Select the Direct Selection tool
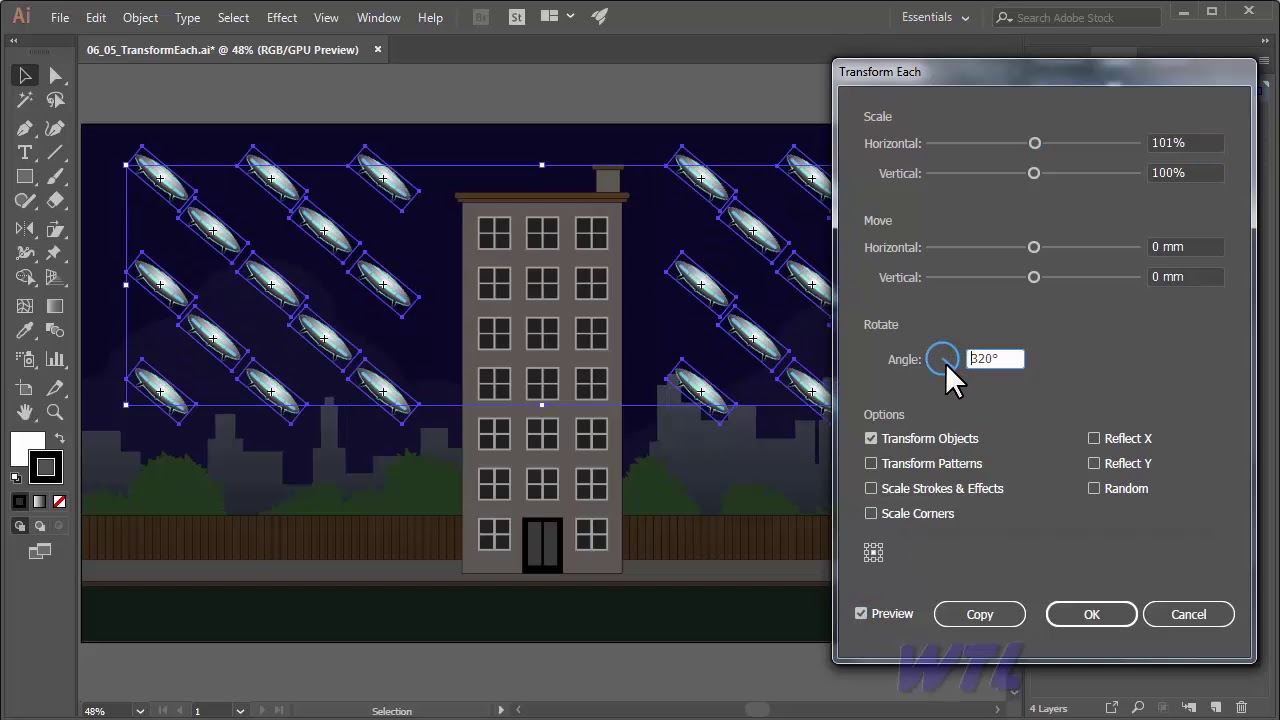1280x720 pixels. click(55, 75)
